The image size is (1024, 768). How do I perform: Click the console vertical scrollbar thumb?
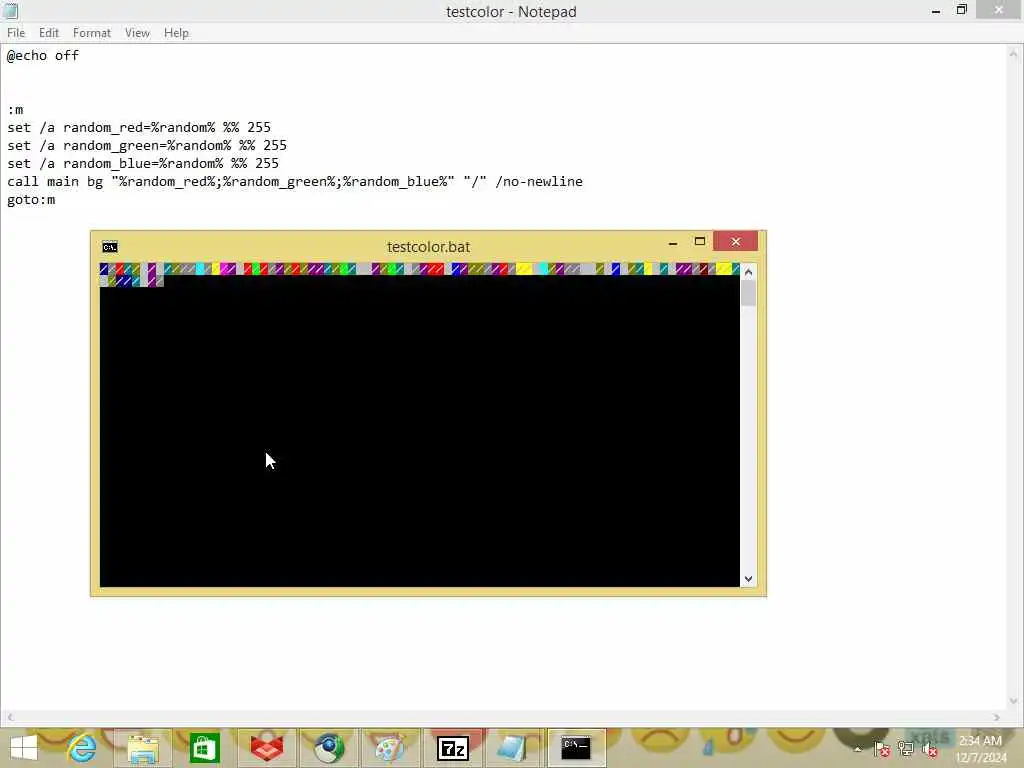[x=748, y=293]
